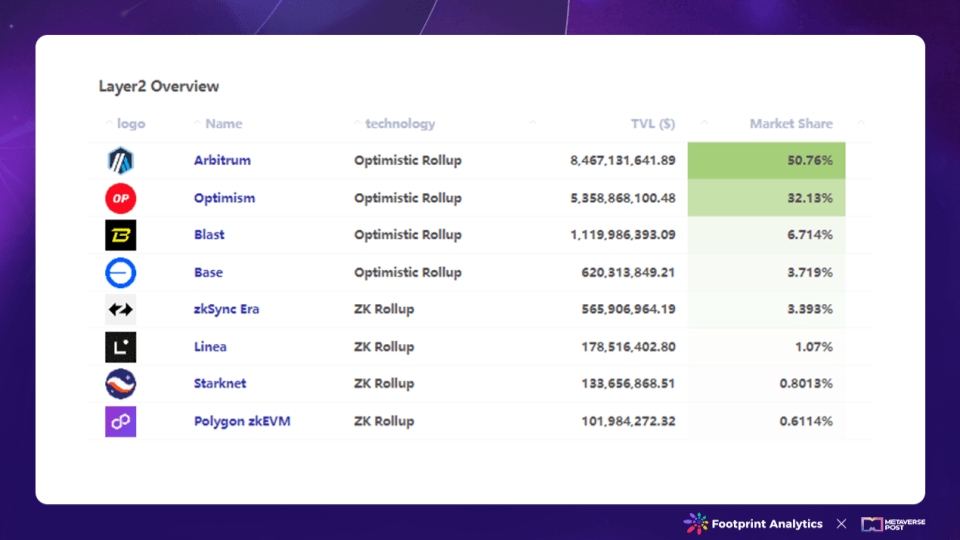Select TVL value 101,984,272.32
The image size is (960, 540).
click(x=628, y=421)
